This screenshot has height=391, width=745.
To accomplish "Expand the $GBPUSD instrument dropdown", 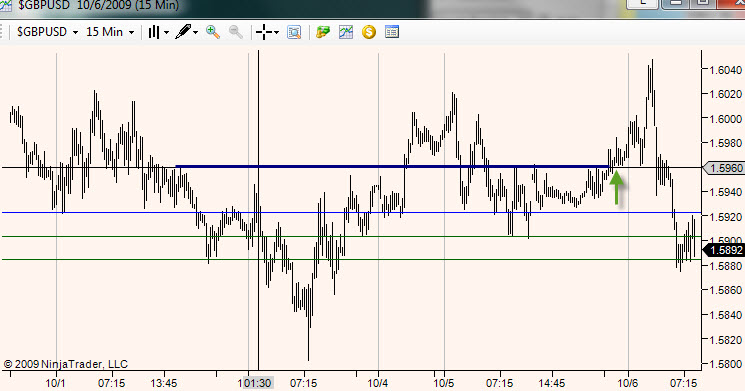I will coord(76,33).
